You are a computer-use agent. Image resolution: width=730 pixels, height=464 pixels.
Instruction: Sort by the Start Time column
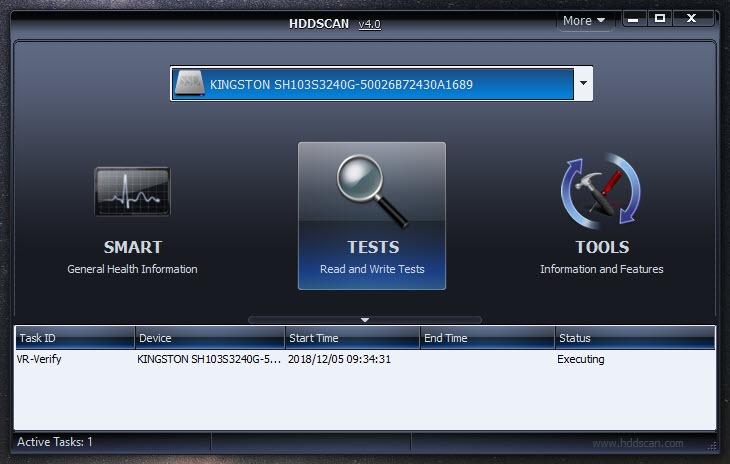click(x=351, y=338)
